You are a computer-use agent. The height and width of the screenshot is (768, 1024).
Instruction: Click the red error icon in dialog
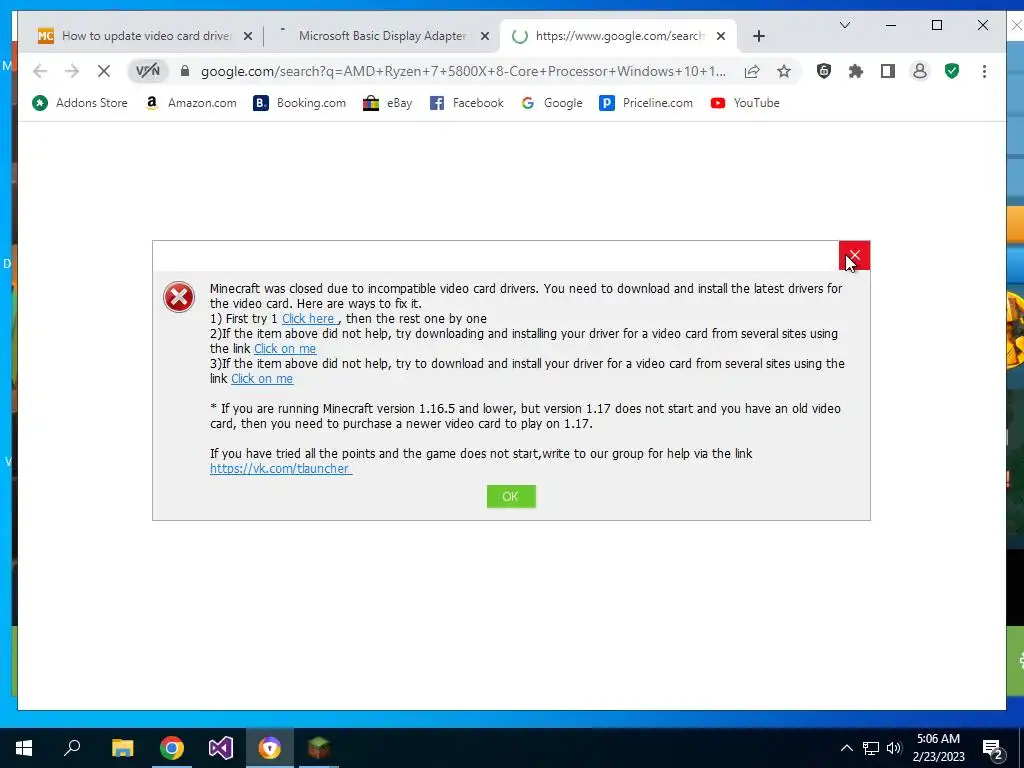pyautogui.click(x=179, y=297)
